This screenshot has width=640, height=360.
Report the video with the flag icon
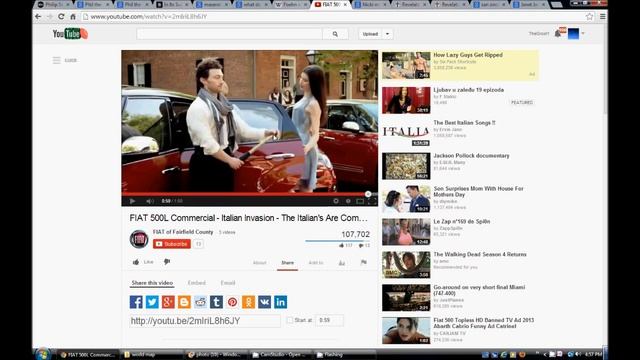click(364, 262)
